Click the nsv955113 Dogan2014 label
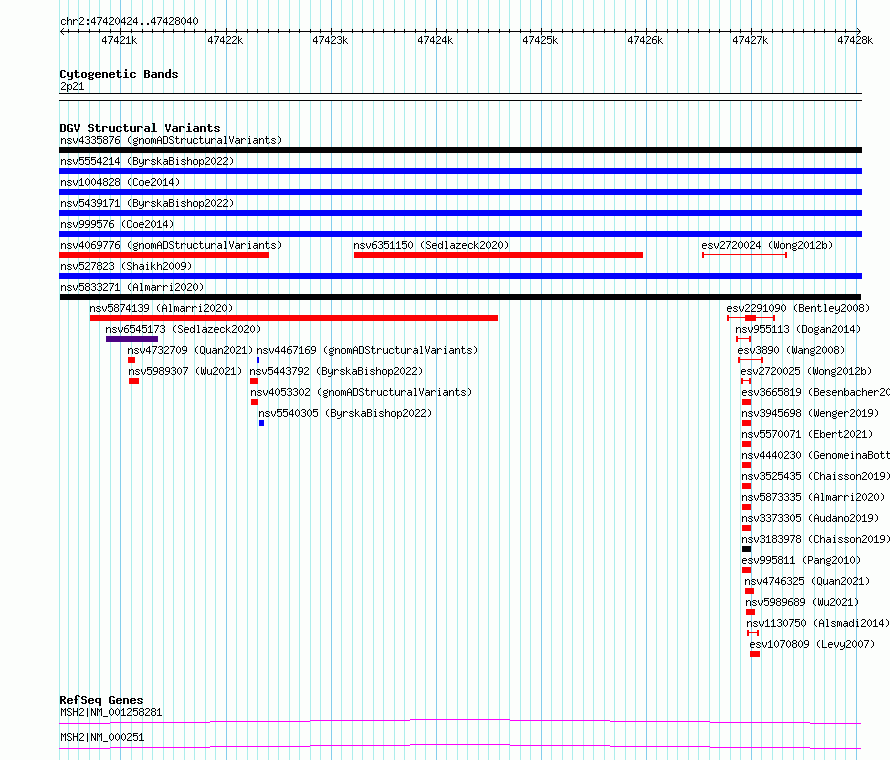890x760 pixels. point(798,329)
